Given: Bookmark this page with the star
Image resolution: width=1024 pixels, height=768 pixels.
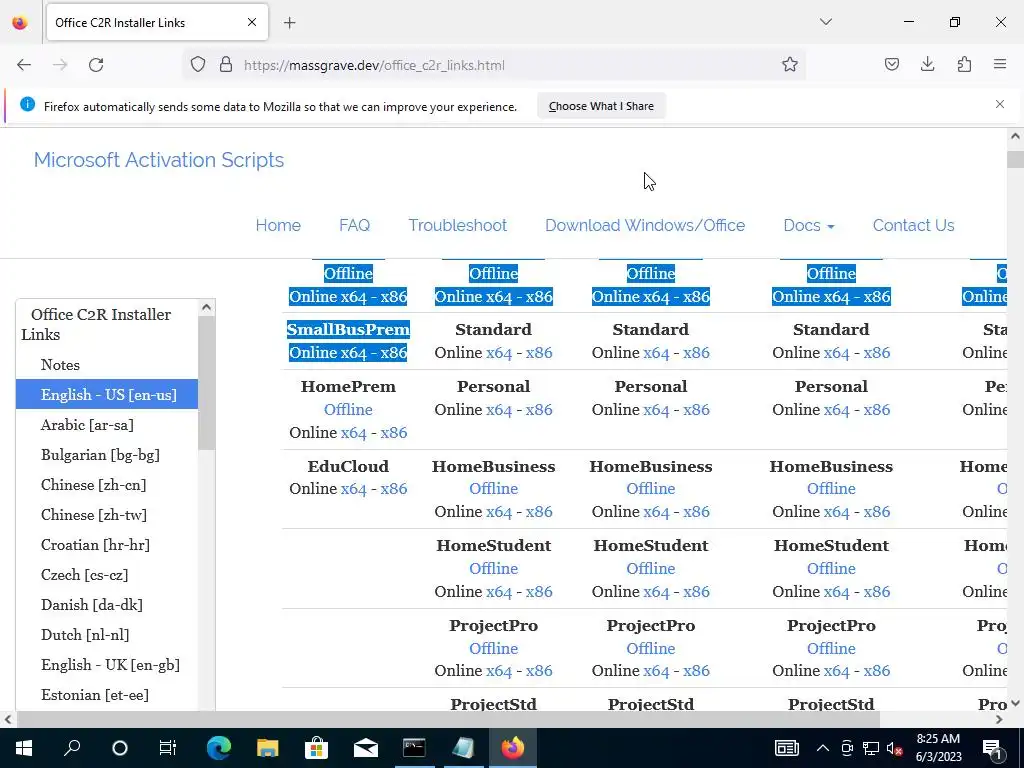Looking at the screenshot, I should pos(790,65).
